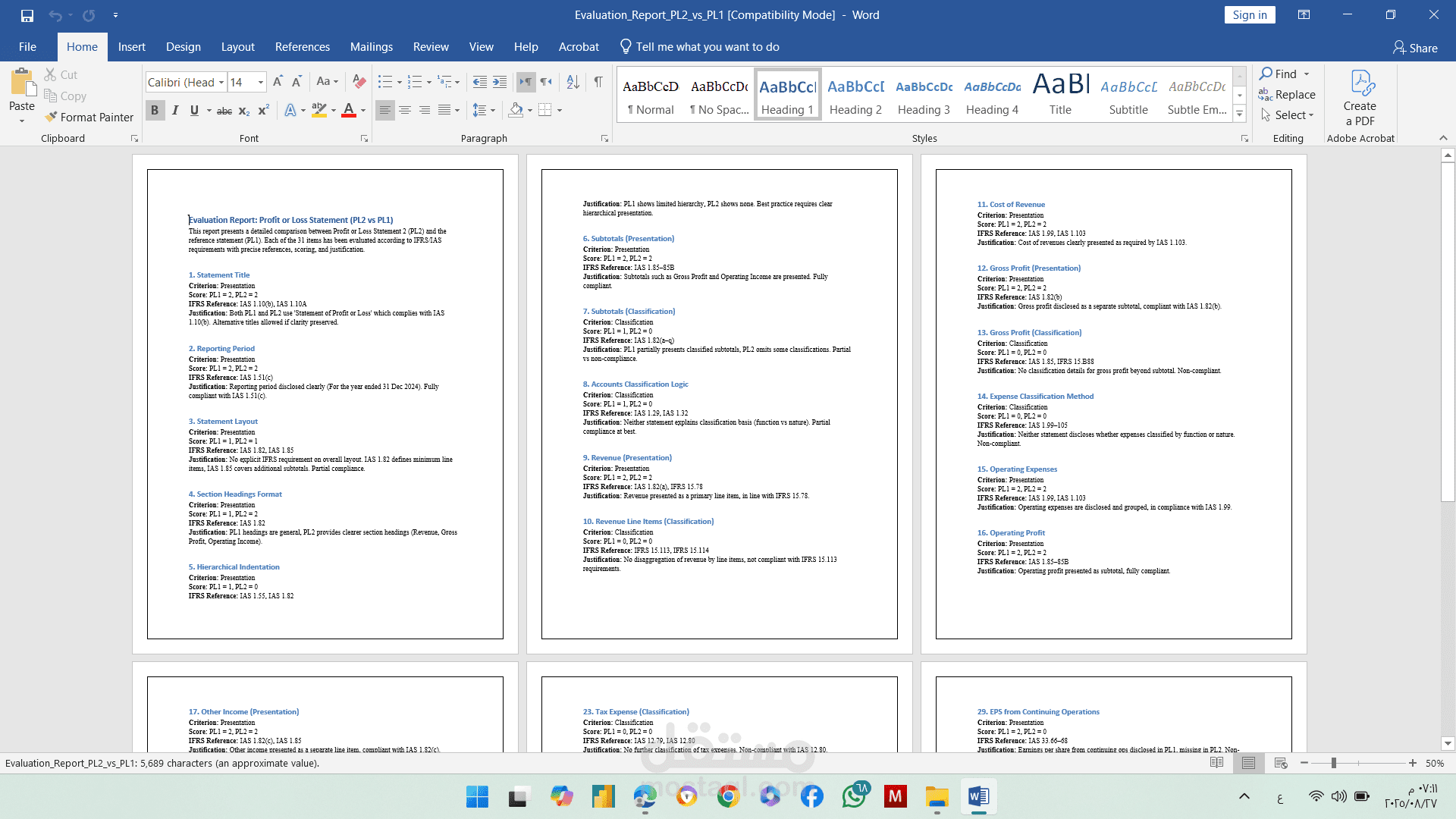Open the Review ribbon tab

pyautogui.click(x=431, y=47)
